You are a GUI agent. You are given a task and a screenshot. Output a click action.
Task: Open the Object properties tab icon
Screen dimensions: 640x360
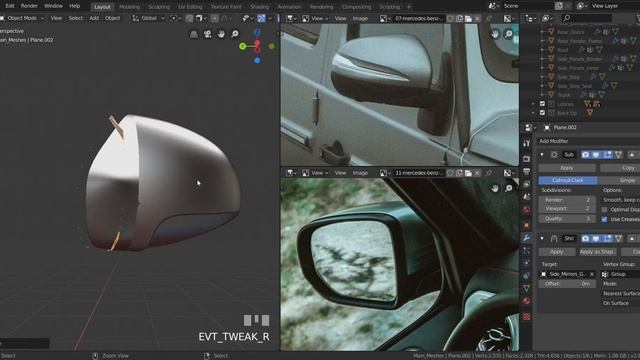pos(527,225)
